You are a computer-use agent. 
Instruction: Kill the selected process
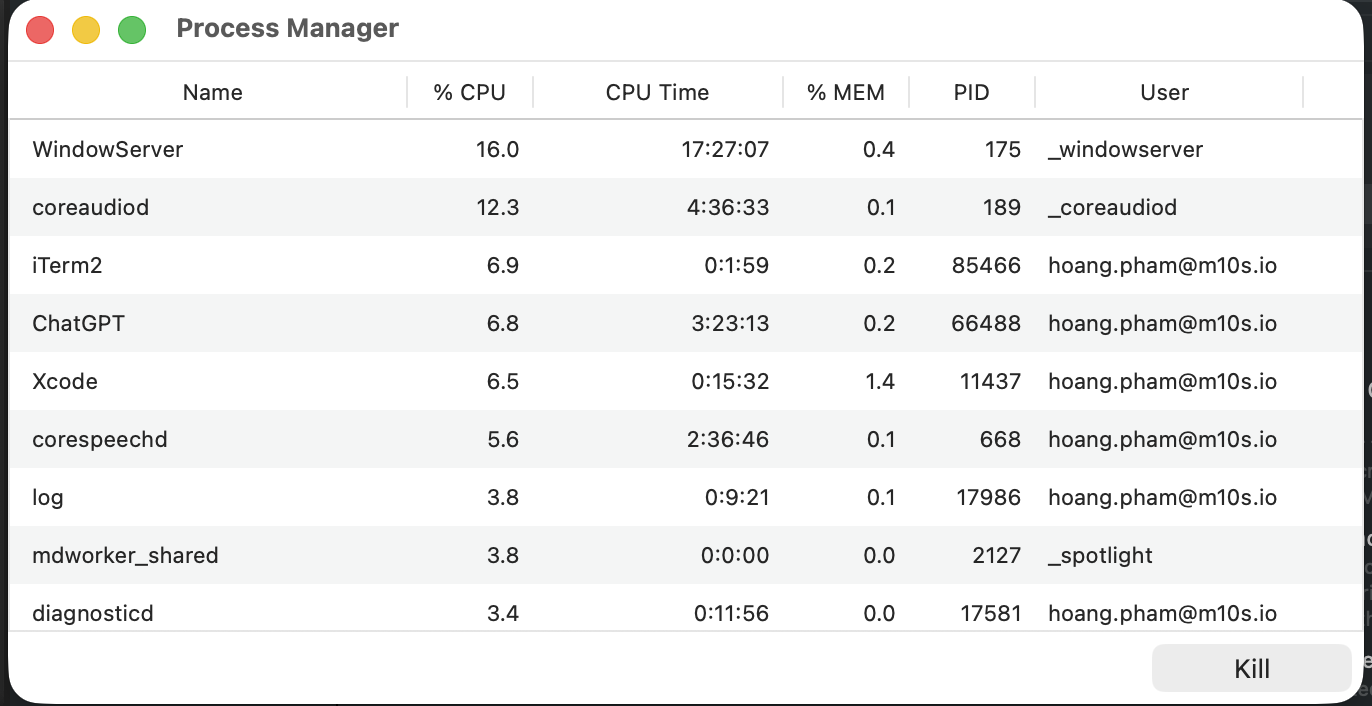pos(1251,668)
